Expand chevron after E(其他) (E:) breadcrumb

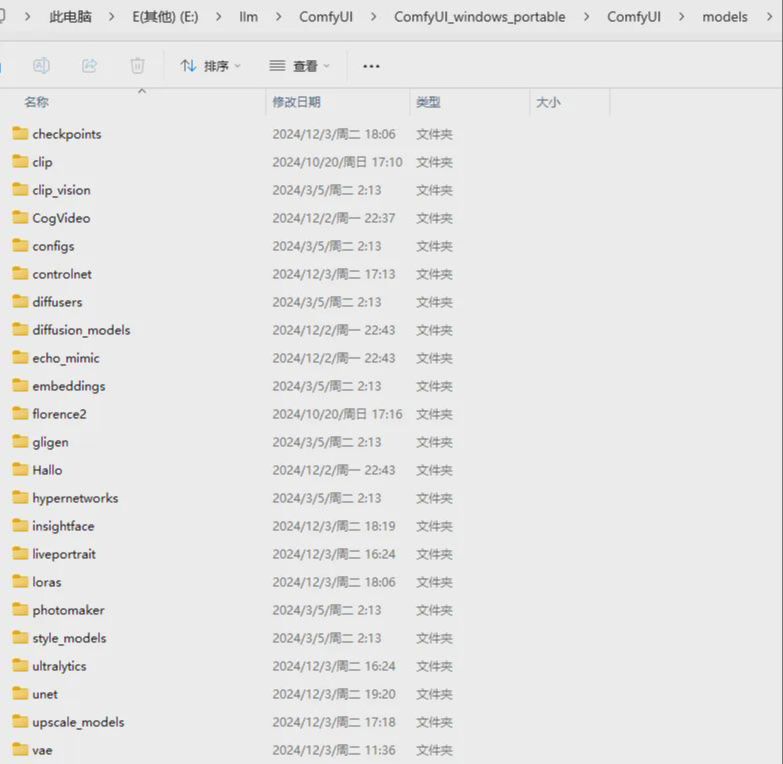point(219,17)
